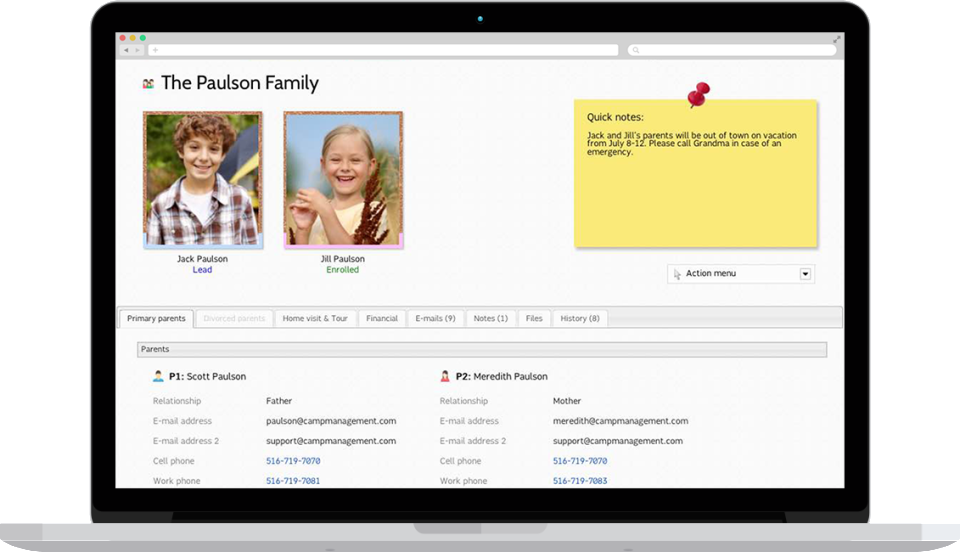Click Meredith's support@campmanagement.com address

(617, 441)
